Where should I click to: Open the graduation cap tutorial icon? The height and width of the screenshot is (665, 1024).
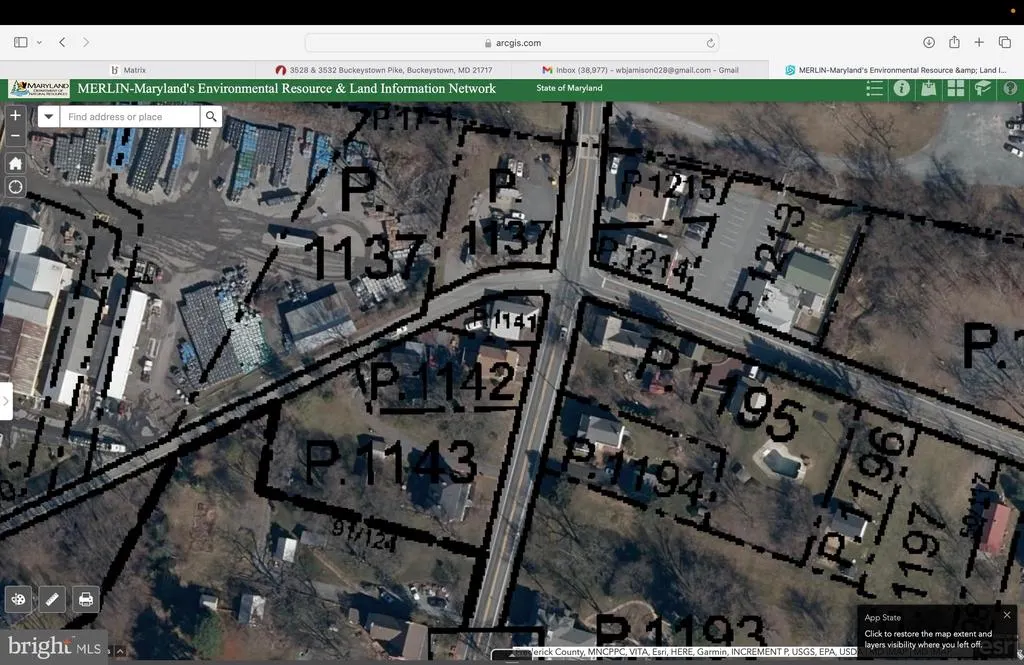point(983,88)
